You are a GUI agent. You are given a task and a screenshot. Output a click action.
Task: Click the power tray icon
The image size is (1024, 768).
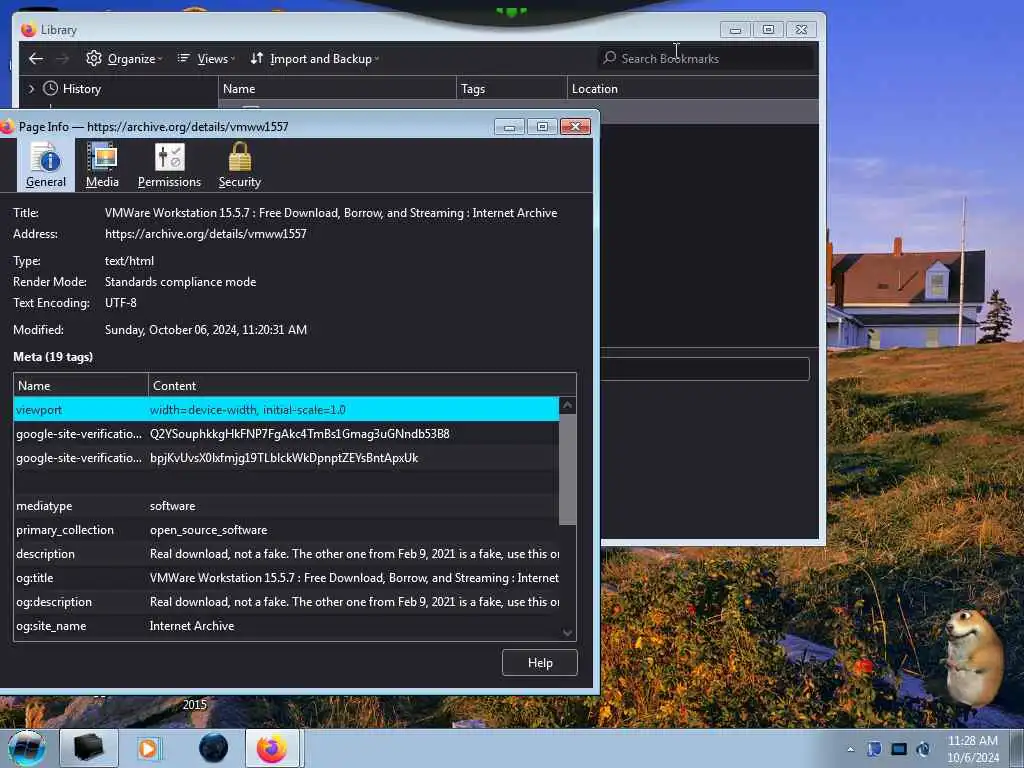(x=923, y=749)
